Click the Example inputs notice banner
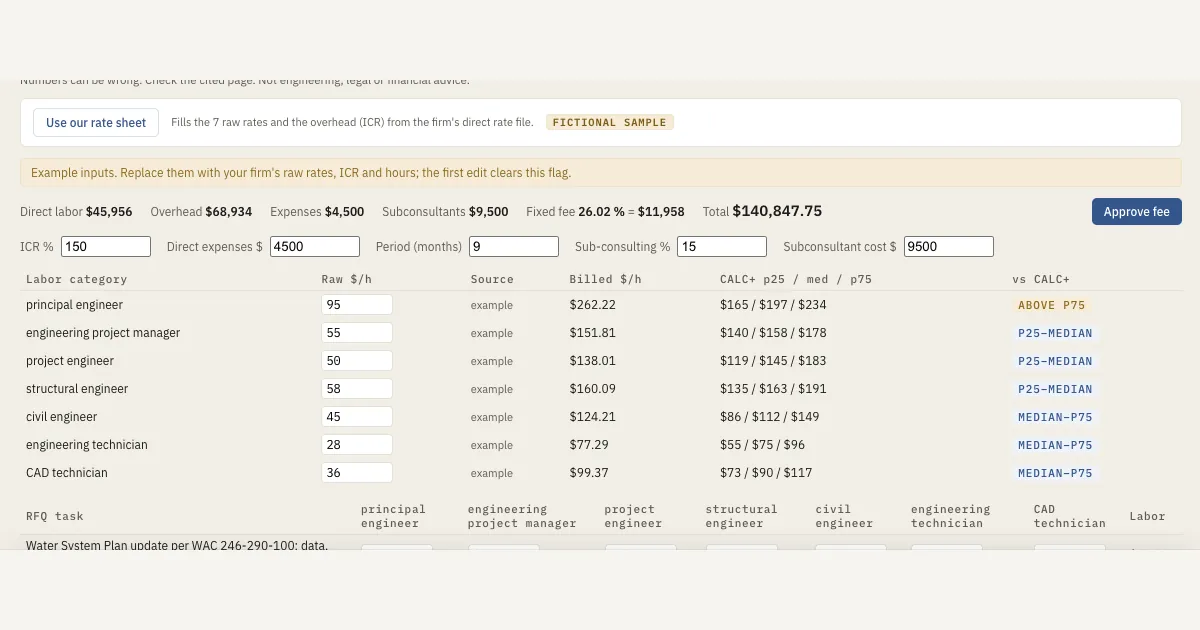 [600, 172]
